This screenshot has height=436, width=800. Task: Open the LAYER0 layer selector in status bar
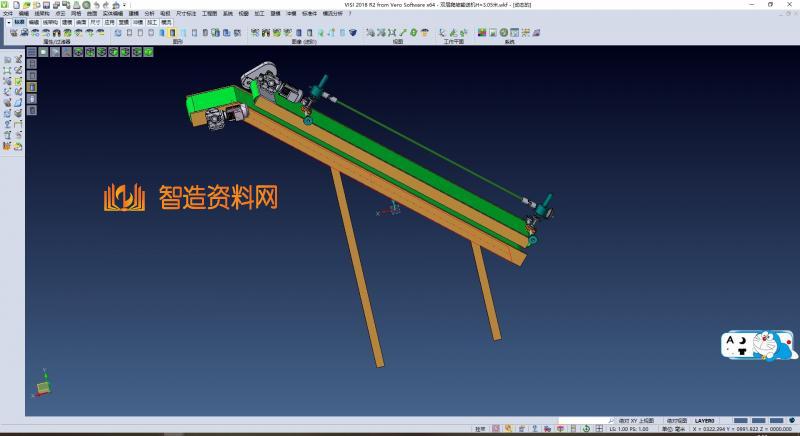tap(705, 420)
